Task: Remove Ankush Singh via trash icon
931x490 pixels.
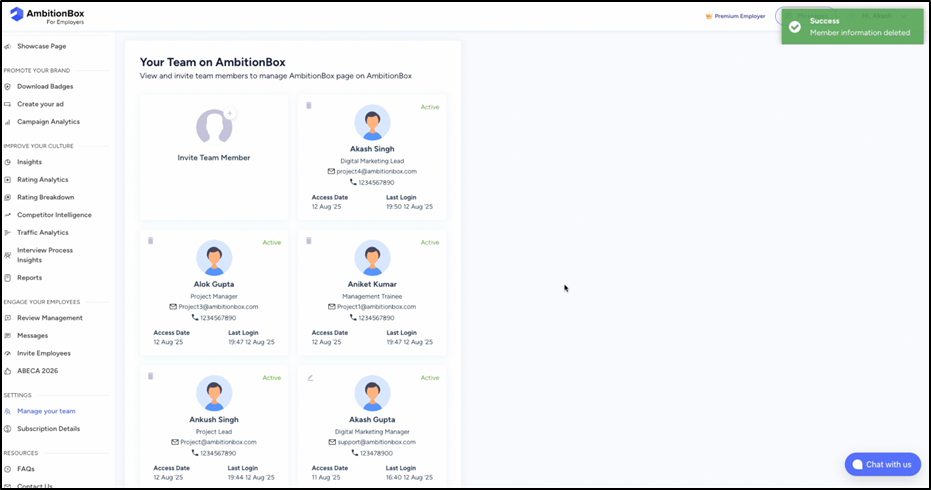Action: [151, 376]
